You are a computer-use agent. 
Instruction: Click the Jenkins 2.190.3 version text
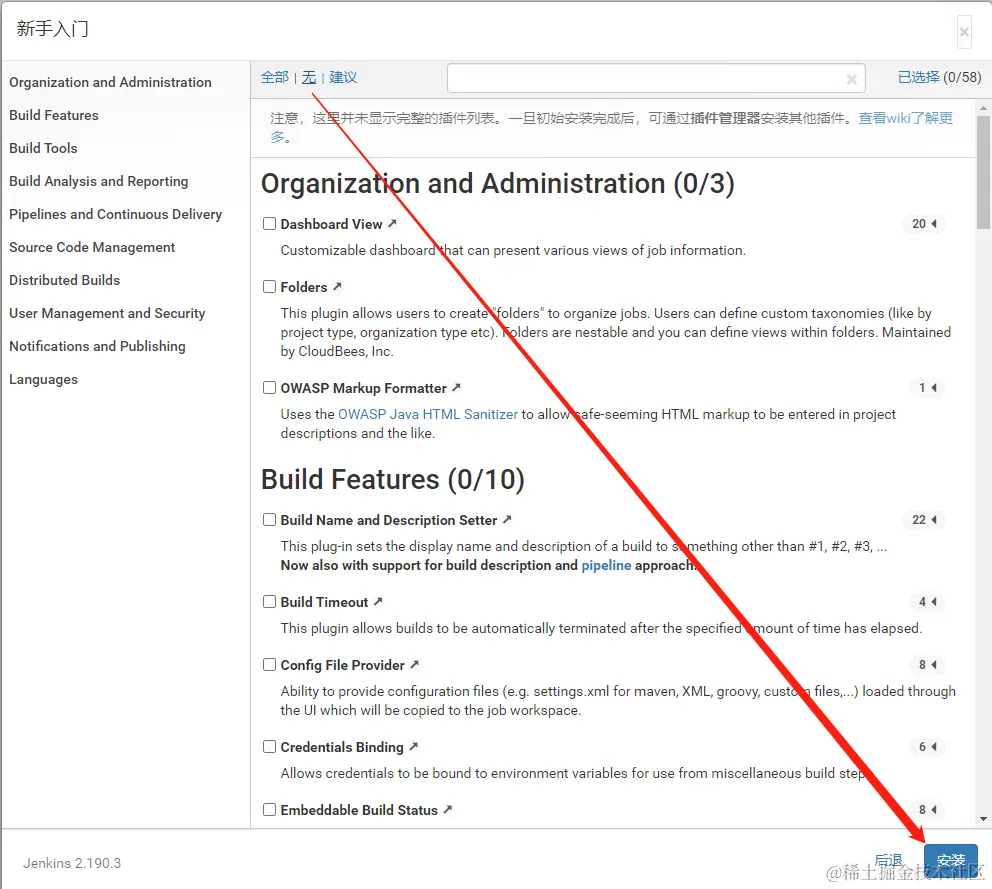click(72, 863)
